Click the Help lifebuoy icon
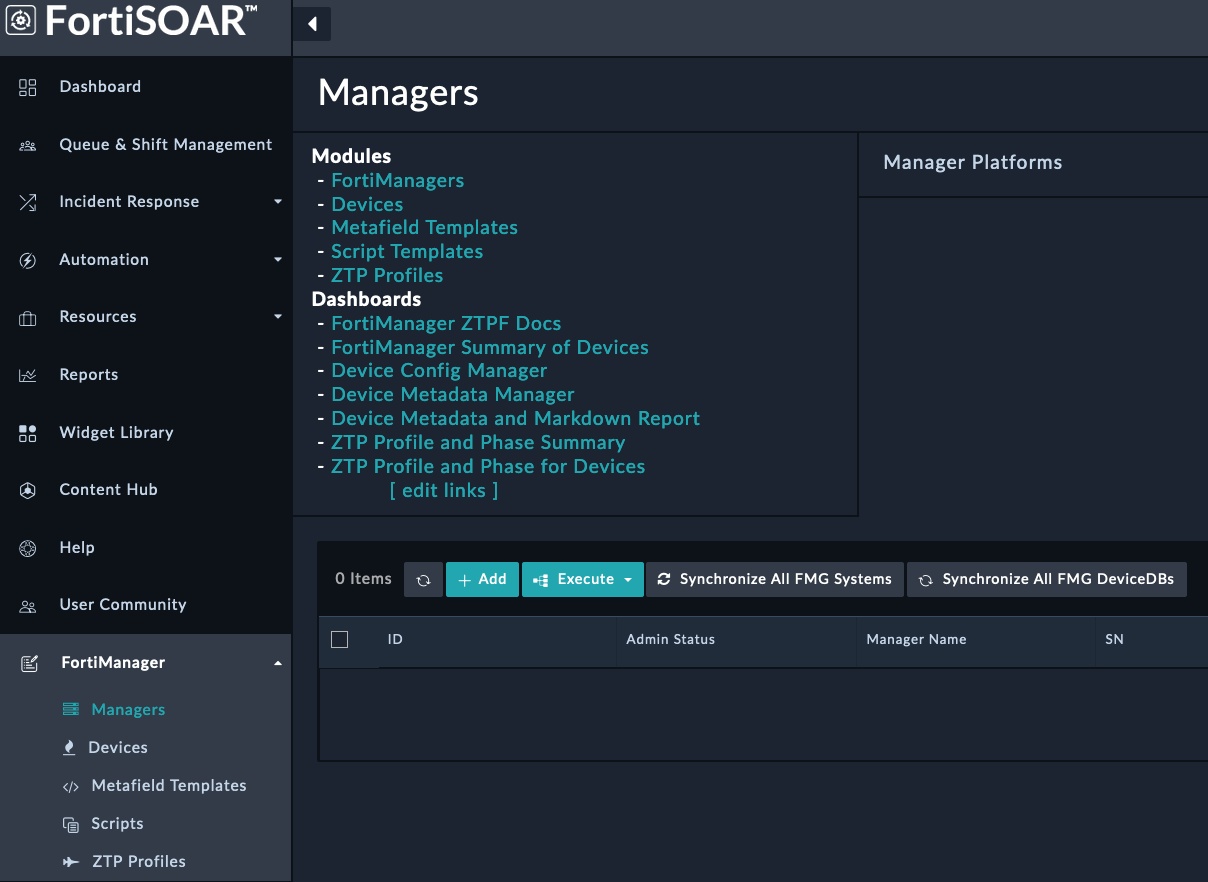This screenshot has height=882, width=1208. 28,548
